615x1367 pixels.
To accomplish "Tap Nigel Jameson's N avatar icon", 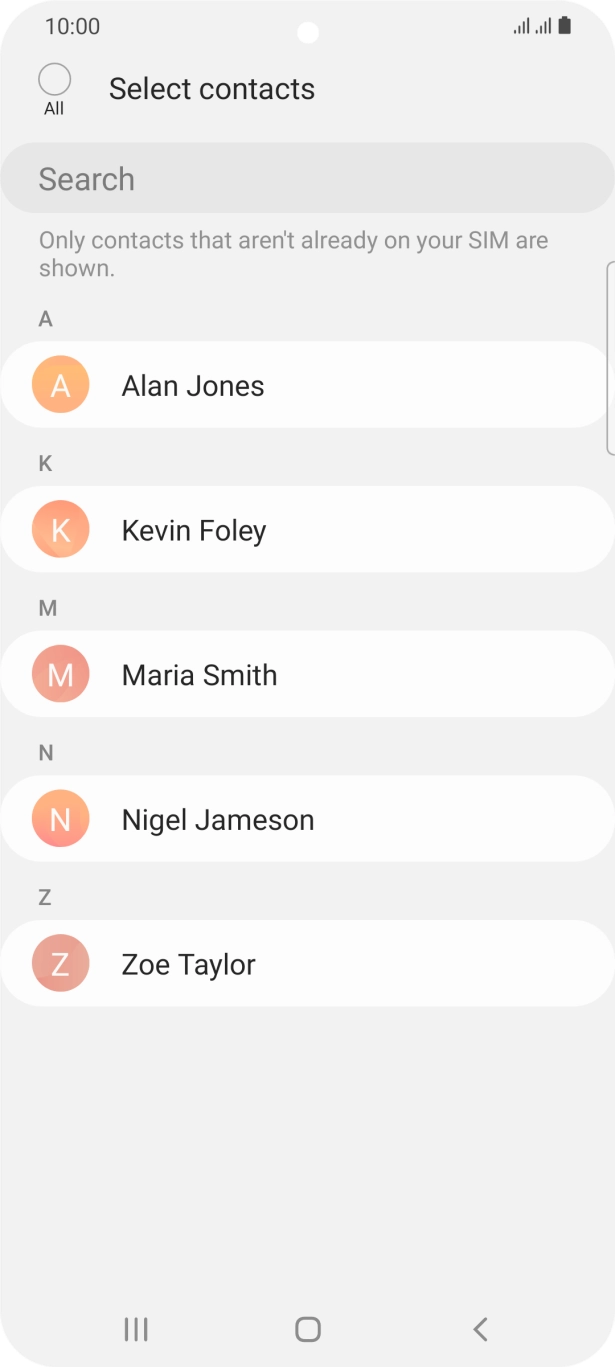I will [x=60, y=820].
